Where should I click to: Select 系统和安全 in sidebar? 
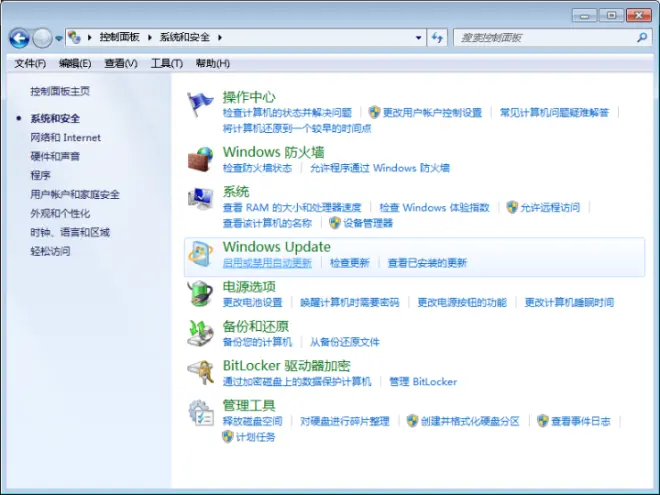(55, 119)
